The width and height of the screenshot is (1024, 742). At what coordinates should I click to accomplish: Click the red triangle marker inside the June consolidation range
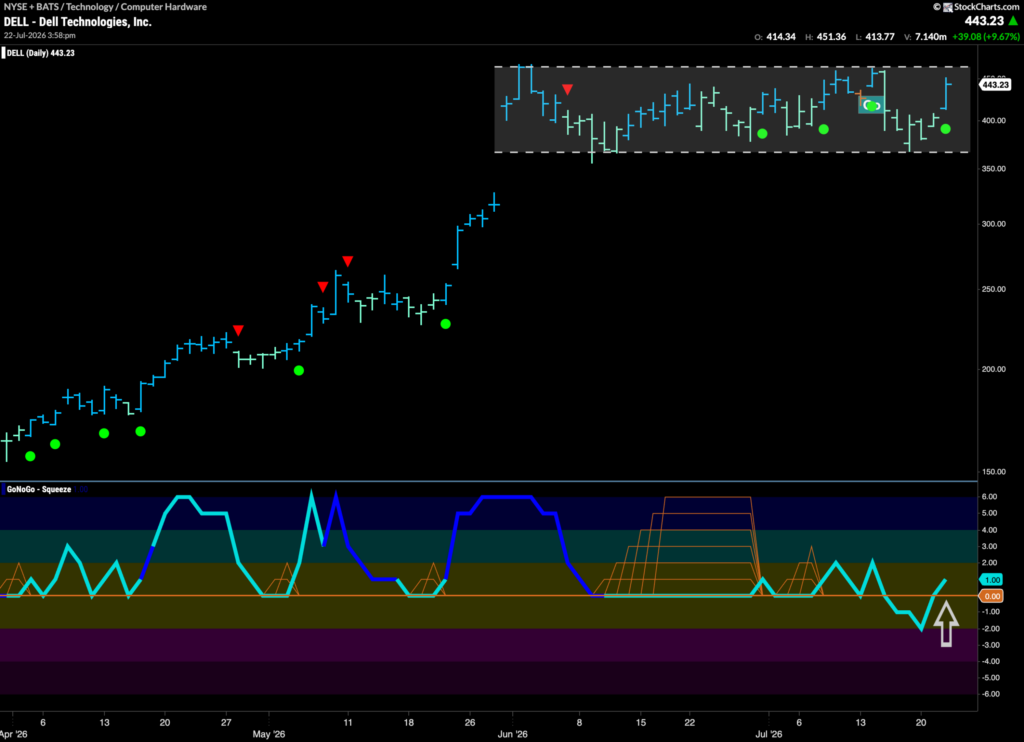[x=568, y=89]
